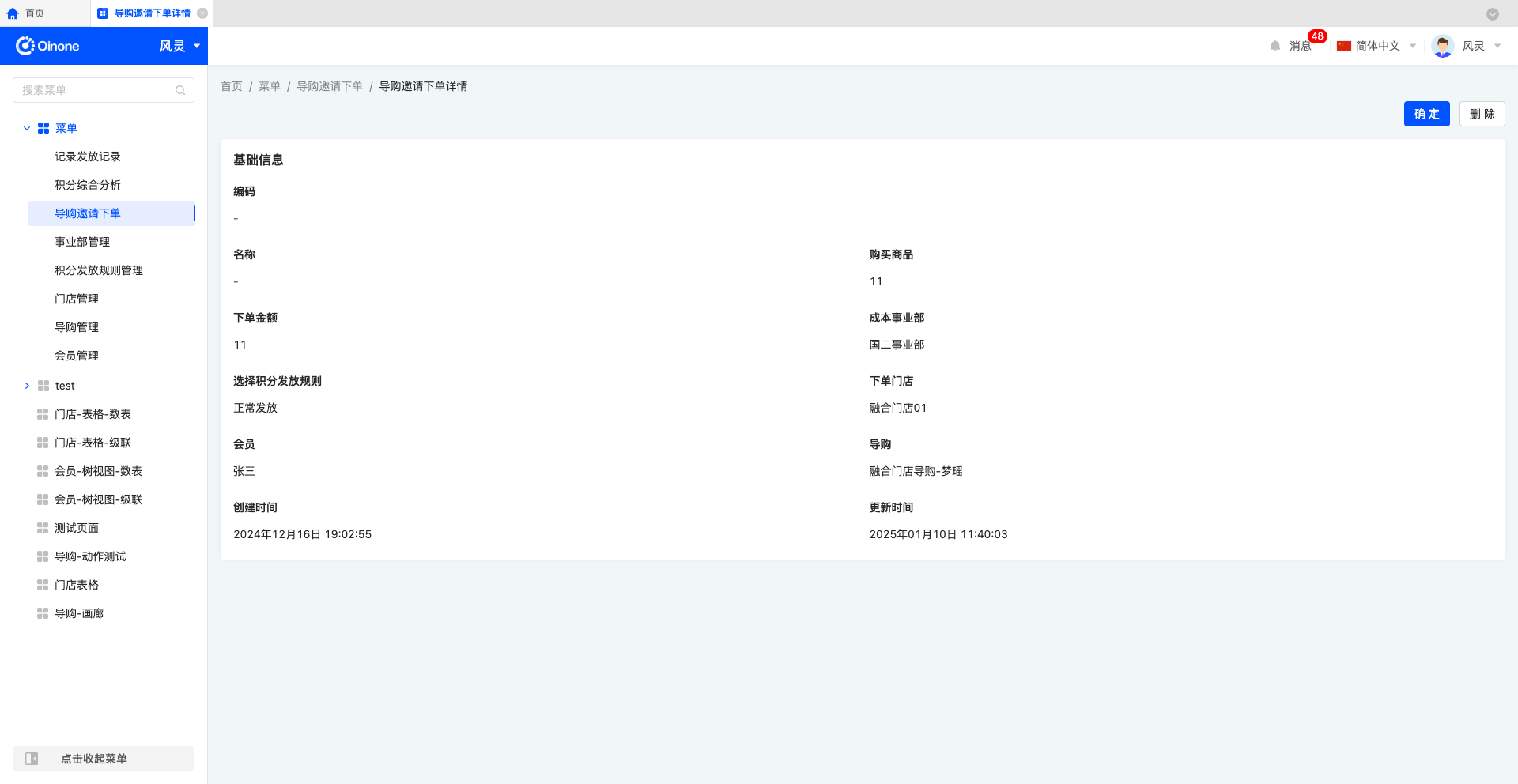Click the home icon in tab bar
1518x784 pixels.
click(13, 13)
